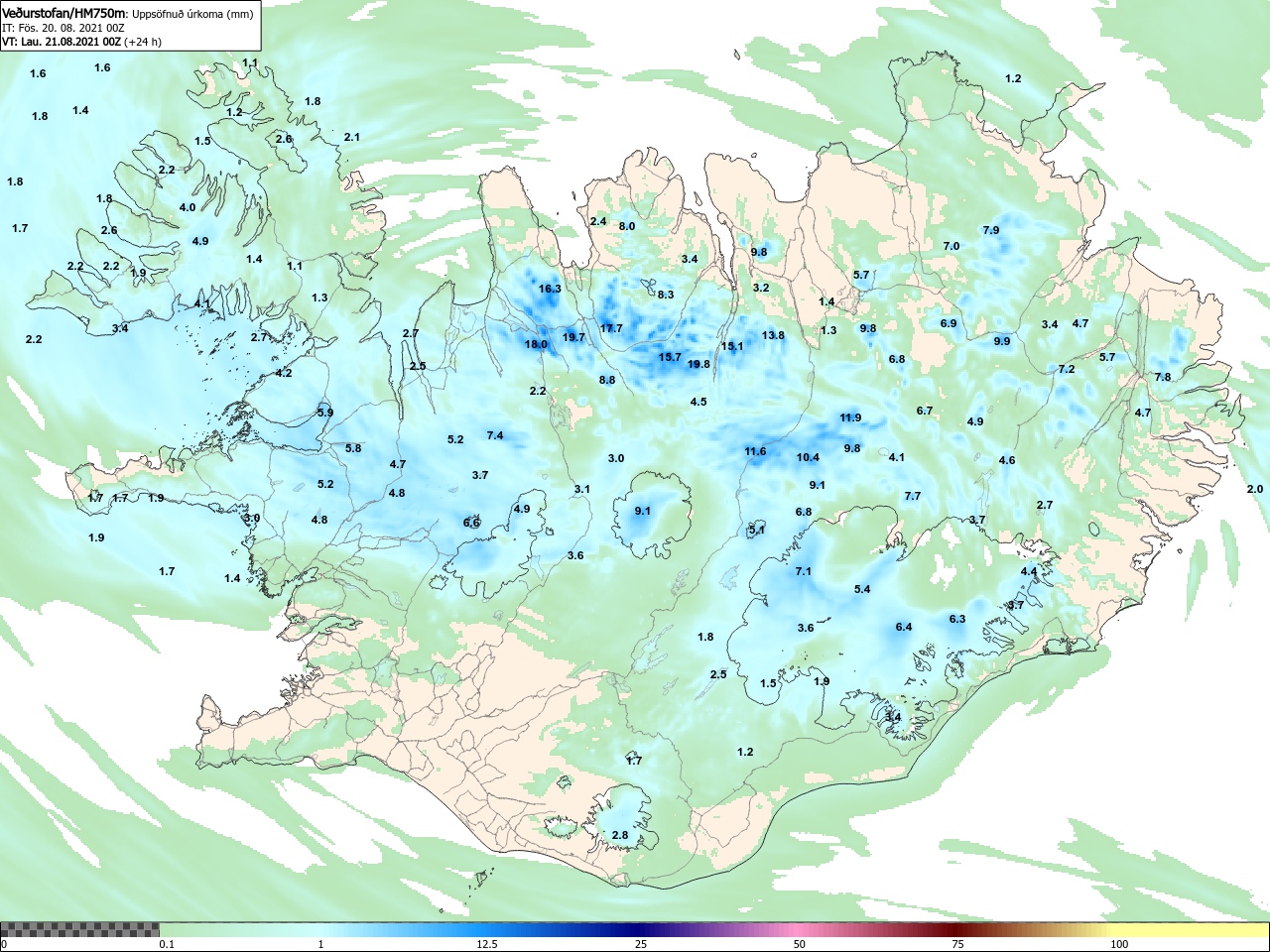Viewport: 1270px width, 952px height.
Task: Click the Veðurstofan/HM750m title text
Action: 64,13
